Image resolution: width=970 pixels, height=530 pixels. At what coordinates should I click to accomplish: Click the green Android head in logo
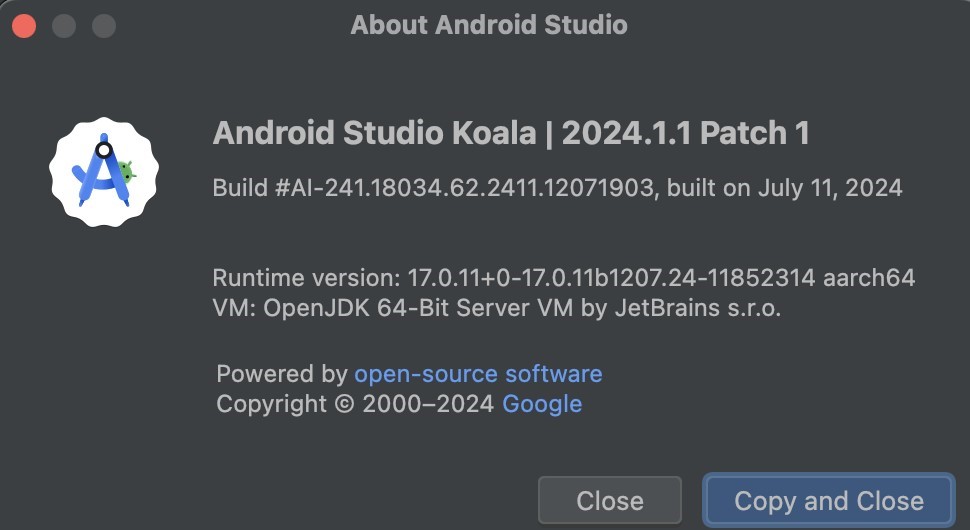coord(126,171)
